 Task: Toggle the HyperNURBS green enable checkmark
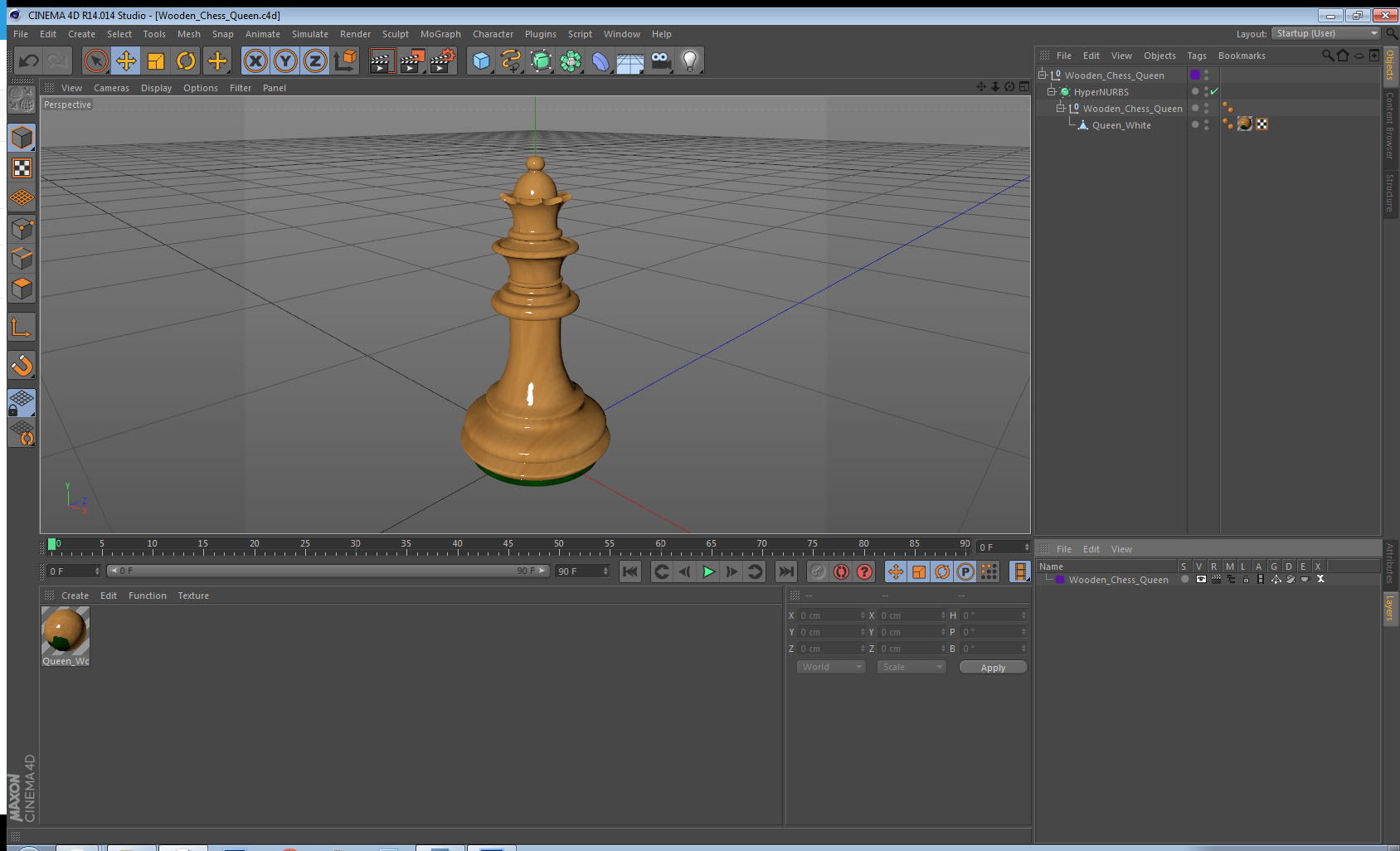(x=1214, y=91)
